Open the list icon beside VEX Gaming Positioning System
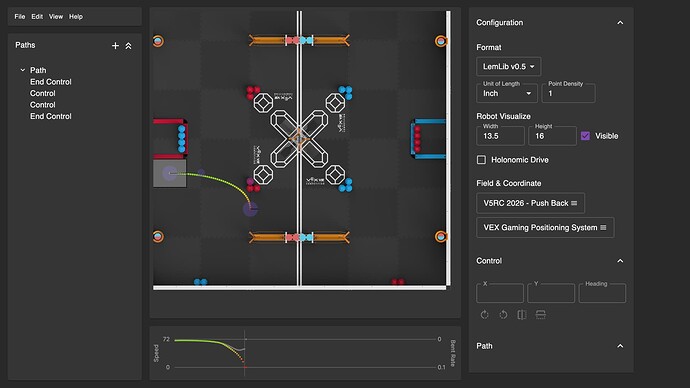The width and height of the screenshot is (690, 388). (x=603, y=227)
